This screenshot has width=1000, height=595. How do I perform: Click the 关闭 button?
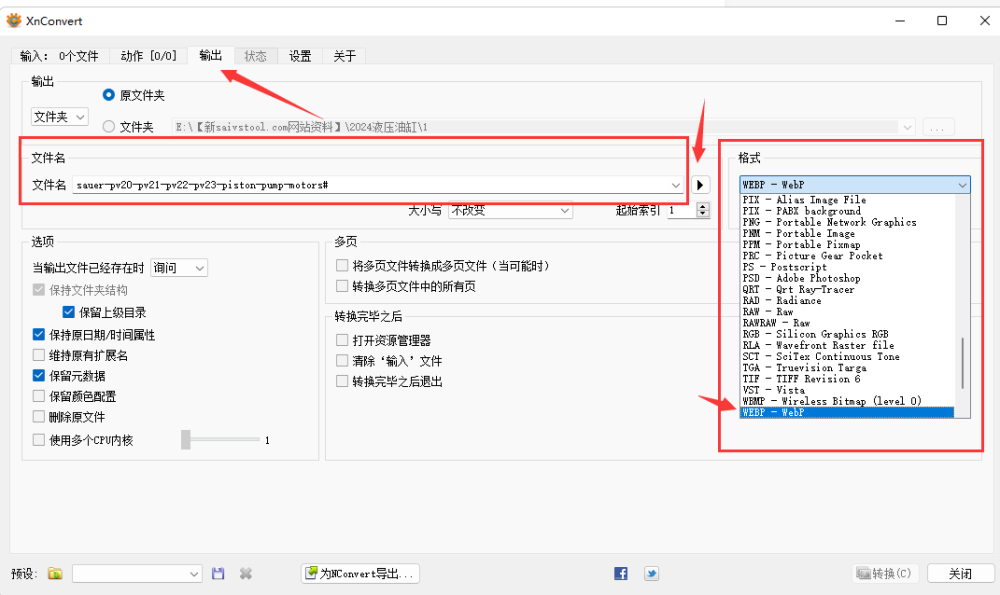(x=960, y=573)
